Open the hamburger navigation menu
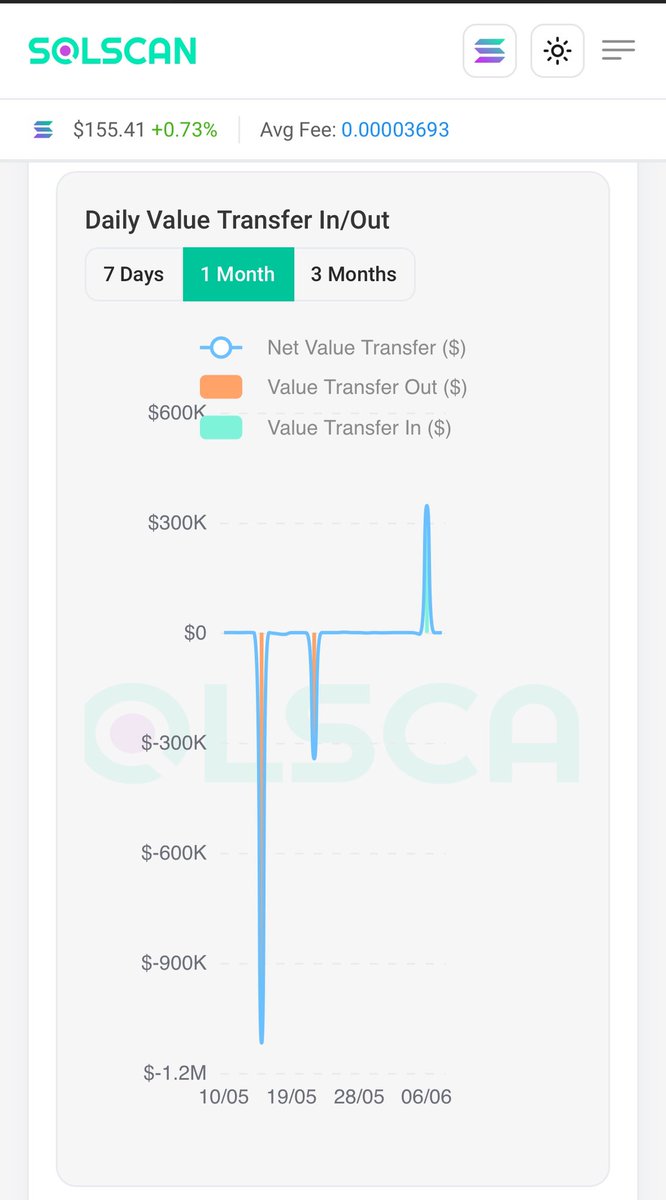The width and height of the screenshot is (666, 1200). tap(618, 50)
